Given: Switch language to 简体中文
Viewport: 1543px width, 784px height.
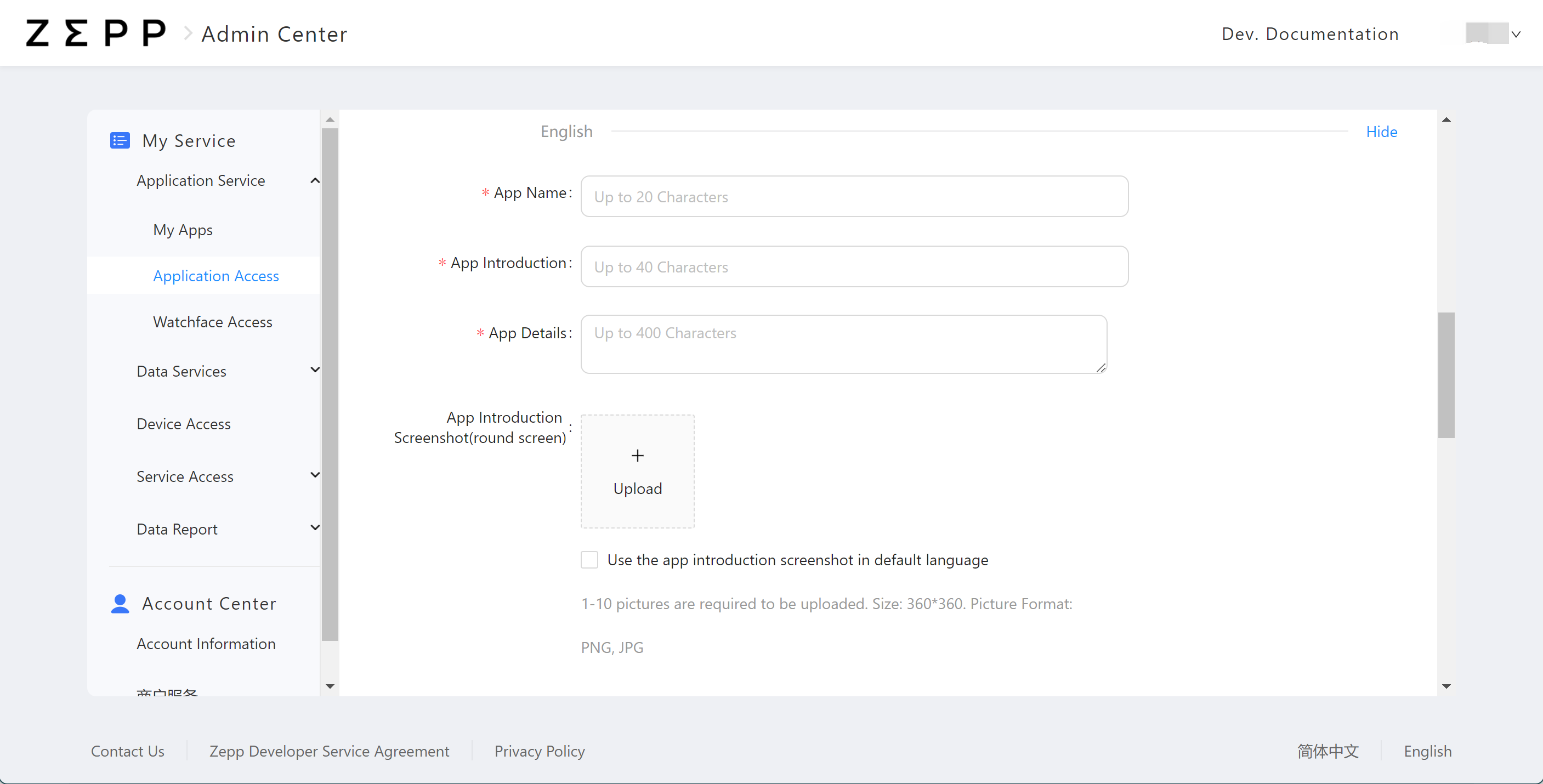Looking at the screenshot, I should point(1328,751).
